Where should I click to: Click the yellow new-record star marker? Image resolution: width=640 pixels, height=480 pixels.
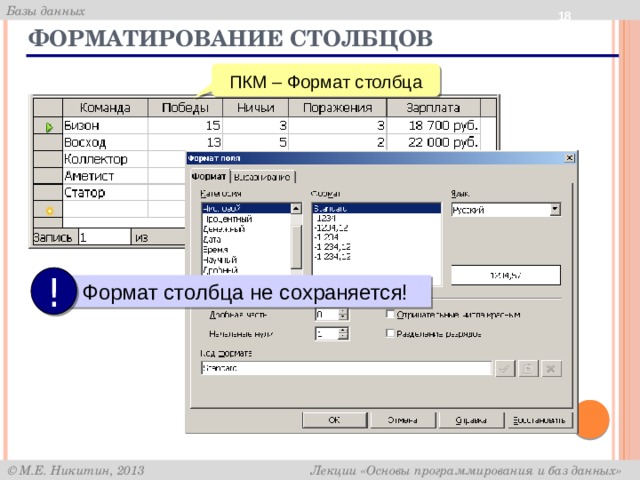[49, 211]
